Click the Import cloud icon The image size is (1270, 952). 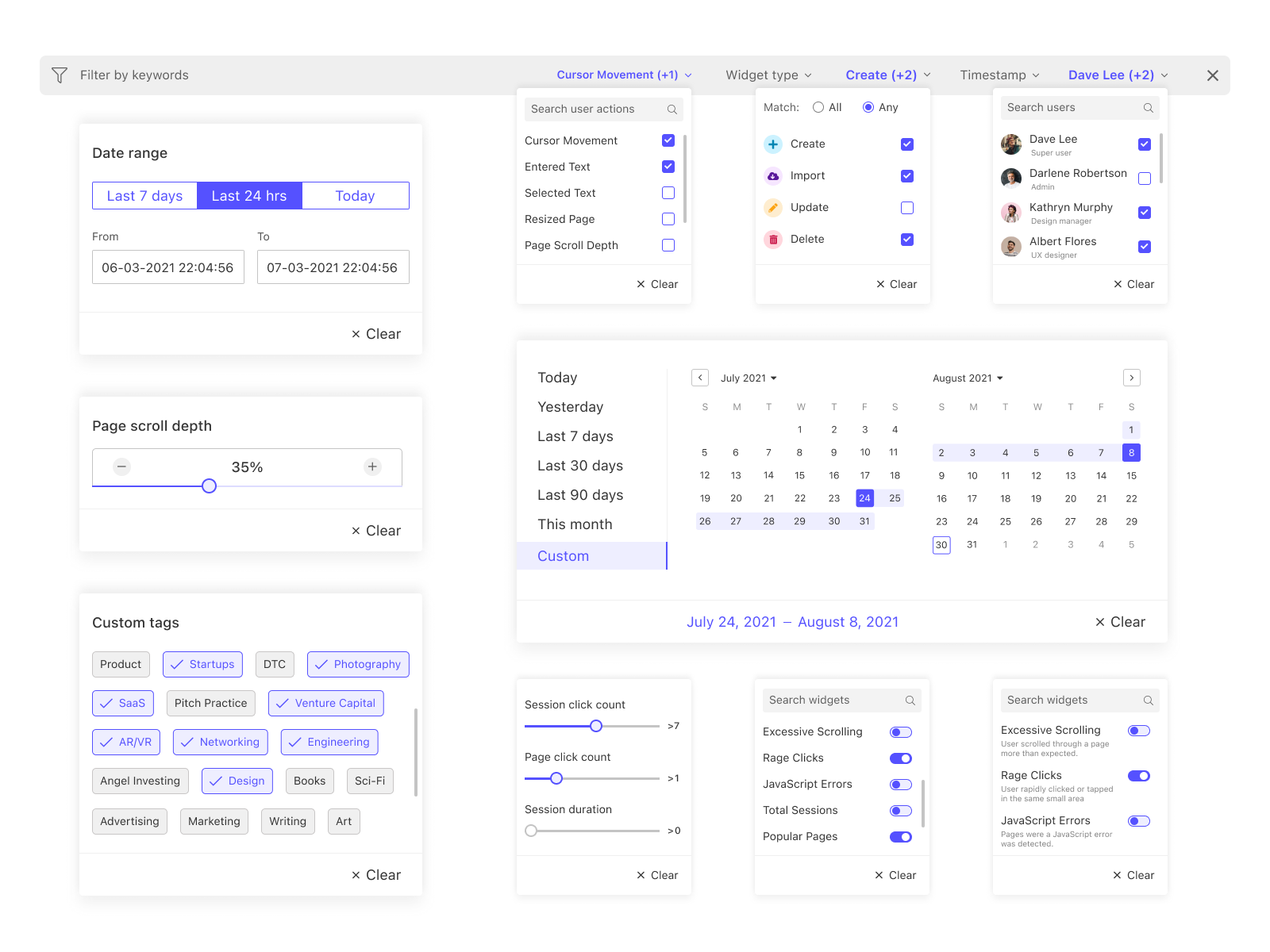pos(772,176)
